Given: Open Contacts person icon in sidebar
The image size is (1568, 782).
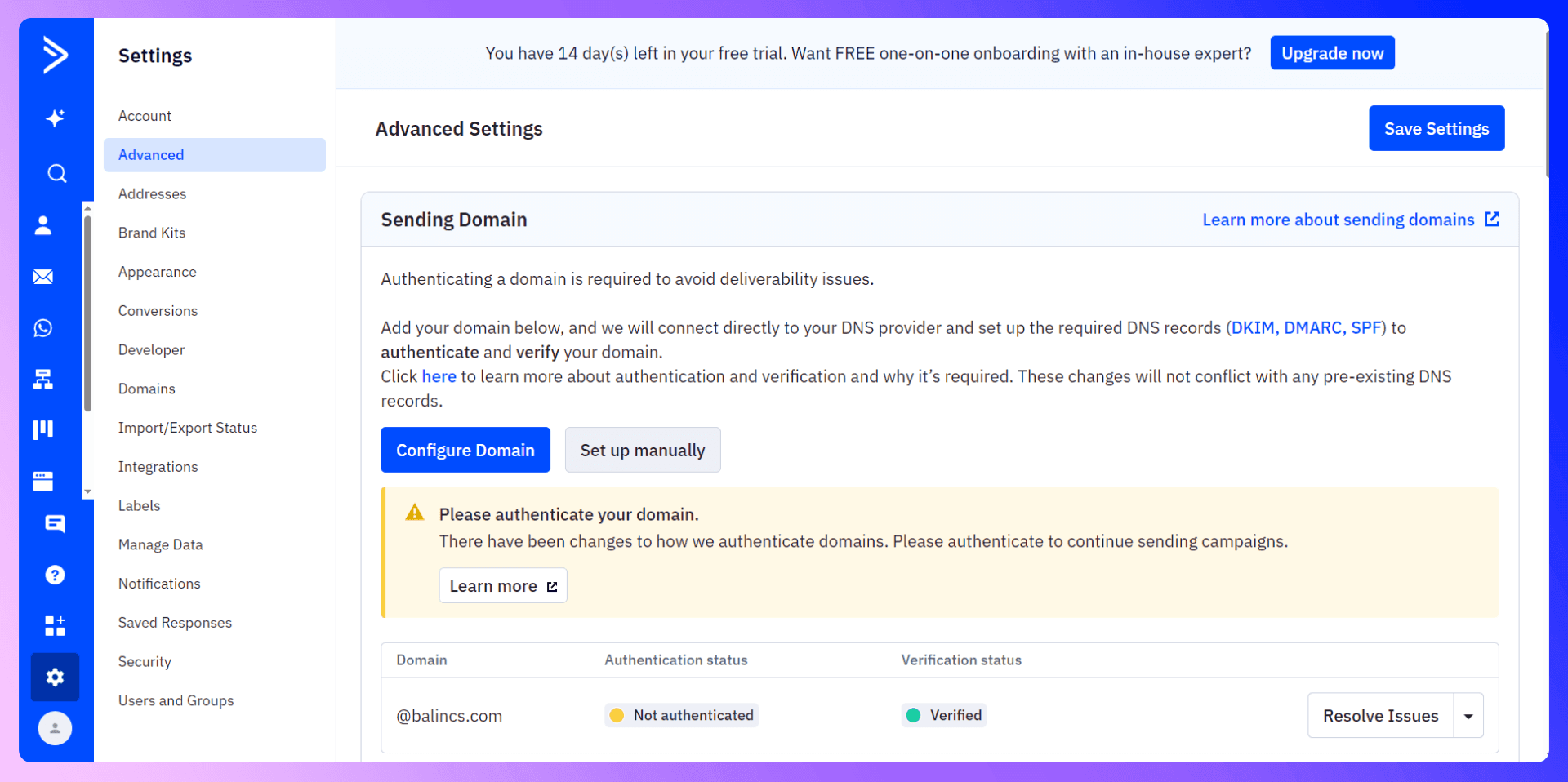Looking at the screenshot, I should [43, 225].
